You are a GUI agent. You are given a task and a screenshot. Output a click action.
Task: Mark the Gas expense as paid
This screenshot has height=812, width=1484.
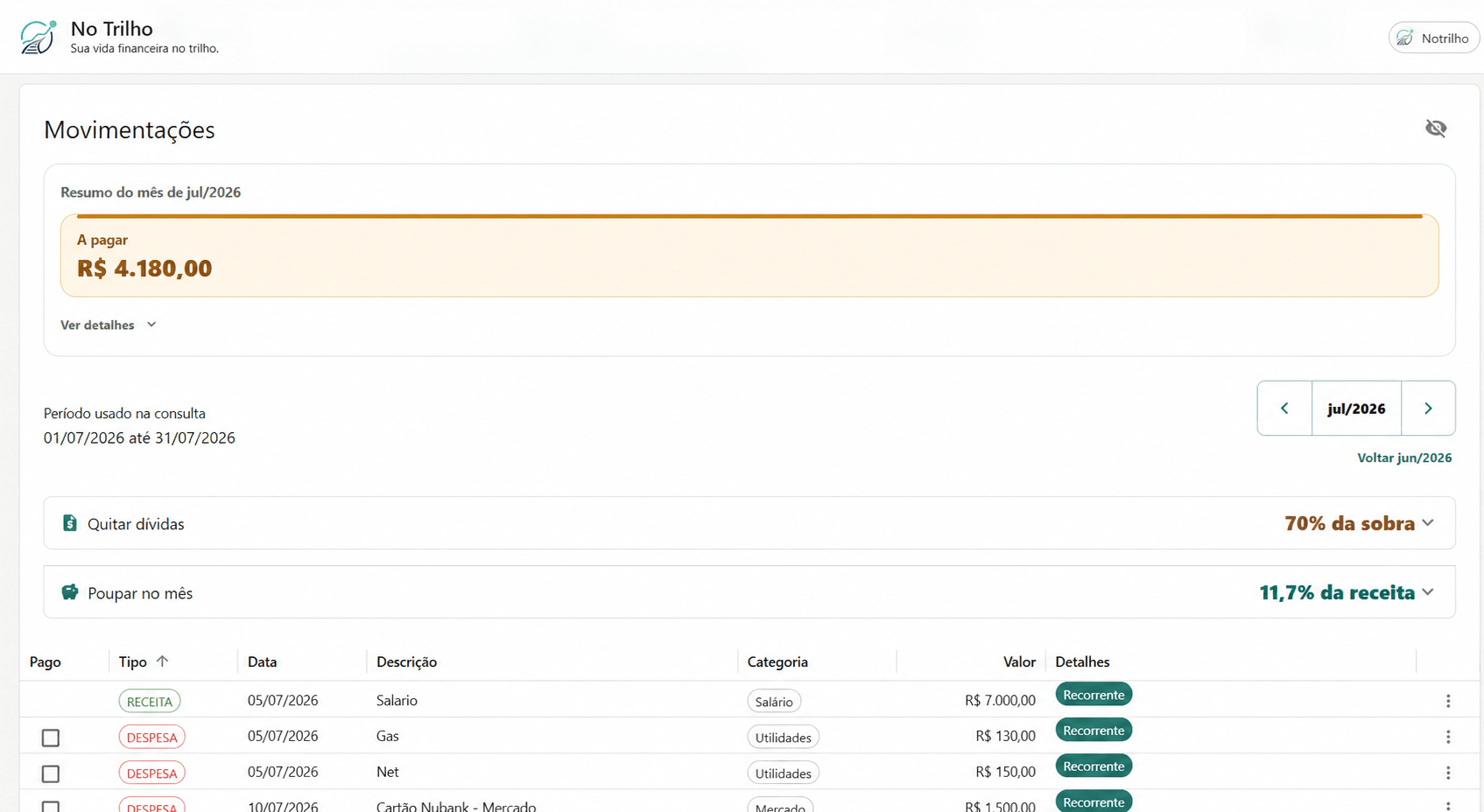(51, 738)
